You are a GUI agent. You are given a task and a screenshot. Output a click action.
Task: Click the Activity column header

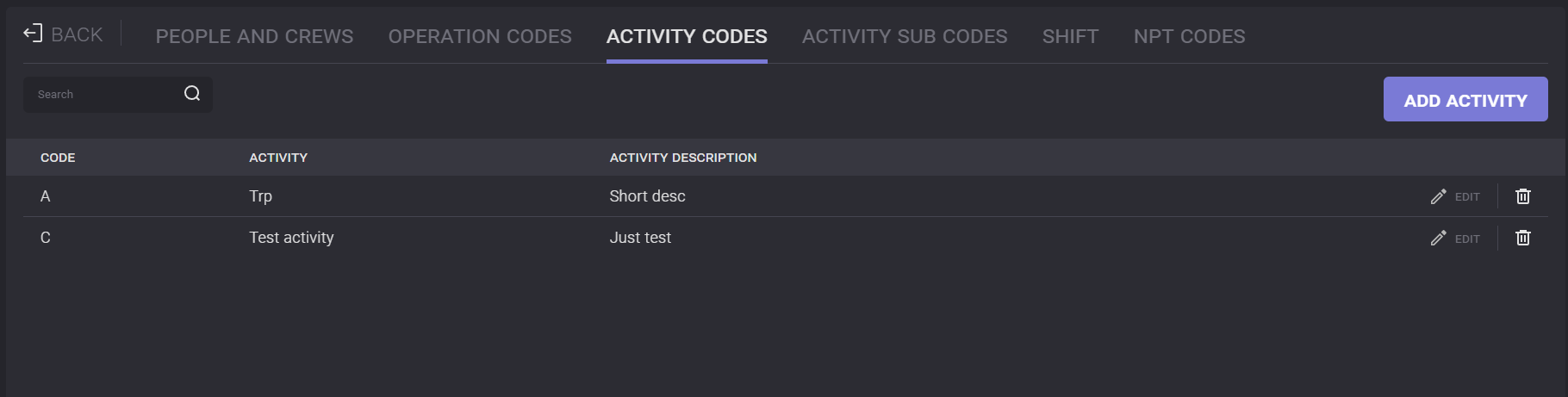(x=278, y=158)
